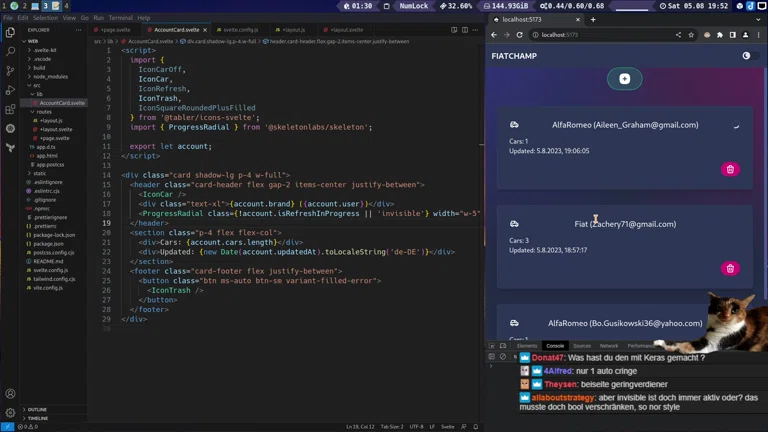768x432 pixels.
Task: Open the Search view in activity bar
Action: pos(10,51)
